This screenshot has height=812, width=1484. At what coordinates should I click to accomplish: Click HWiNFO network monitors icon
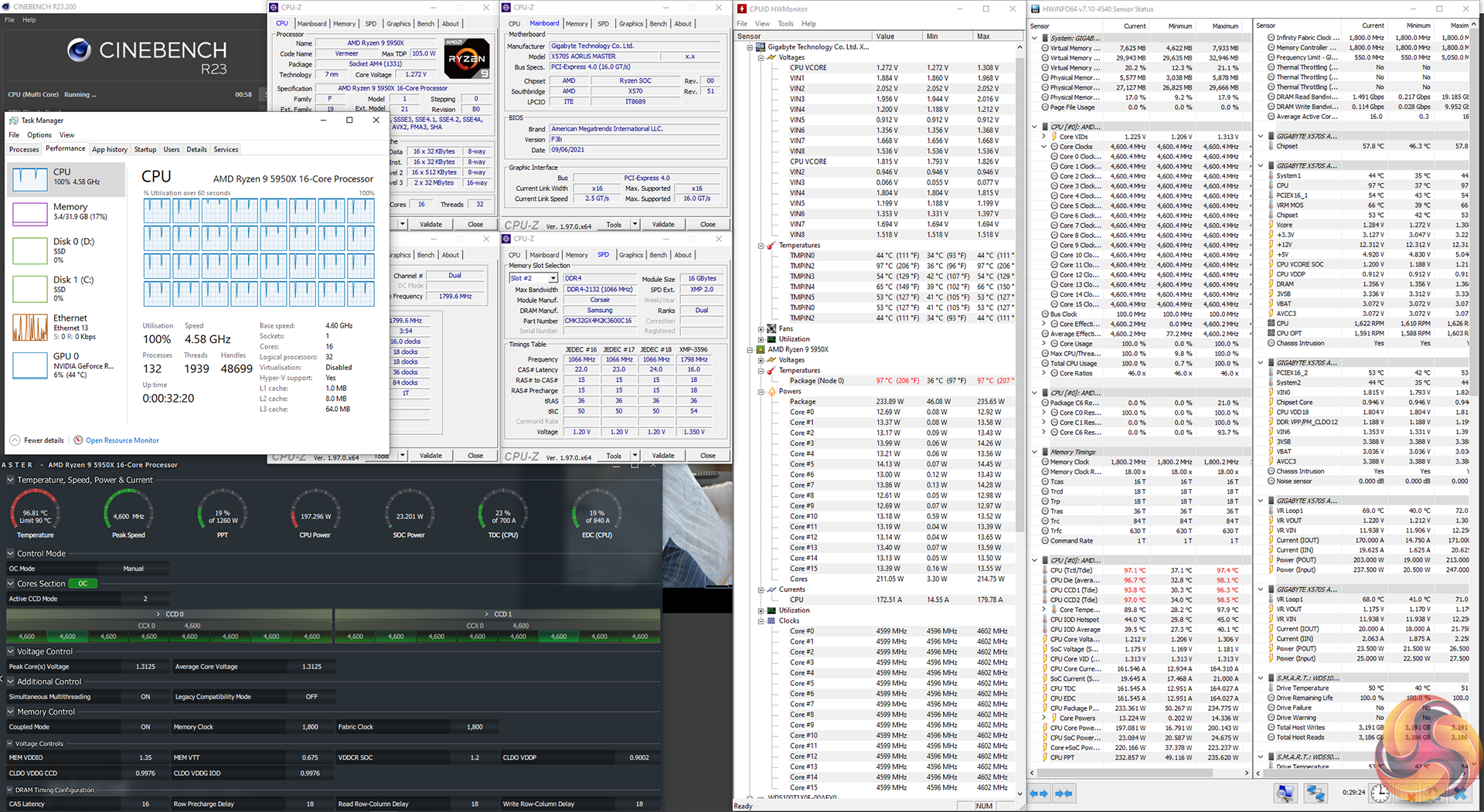pyautogui.click(x=1316, y=793)
